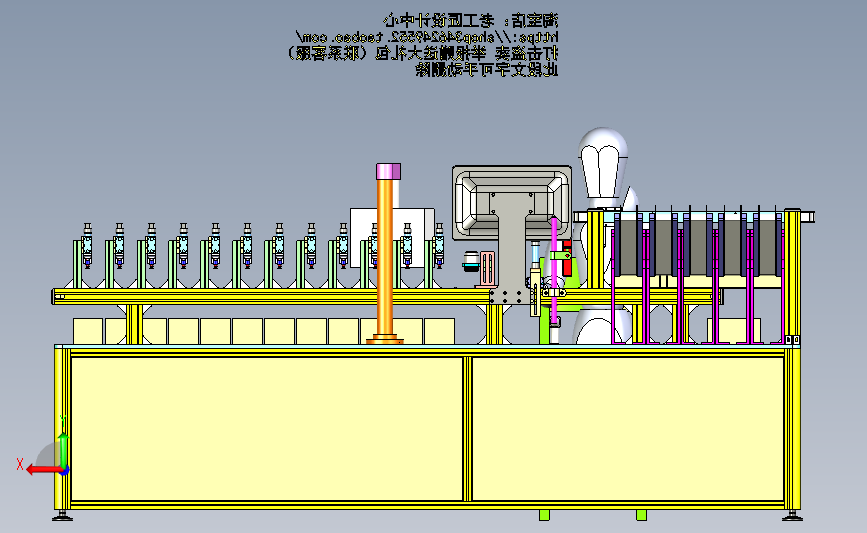
Task: Select the right cabinet door panel
Action: click(628, 429)
